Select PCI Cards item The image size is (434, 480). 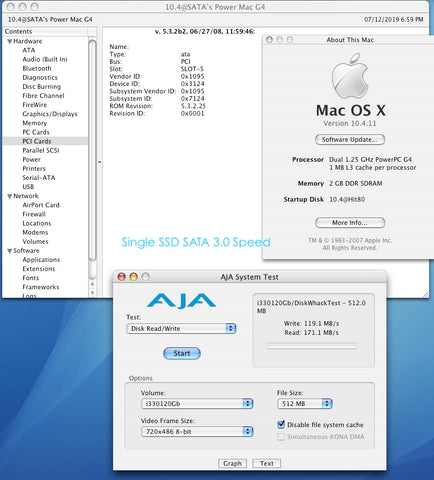coord(37,141)
